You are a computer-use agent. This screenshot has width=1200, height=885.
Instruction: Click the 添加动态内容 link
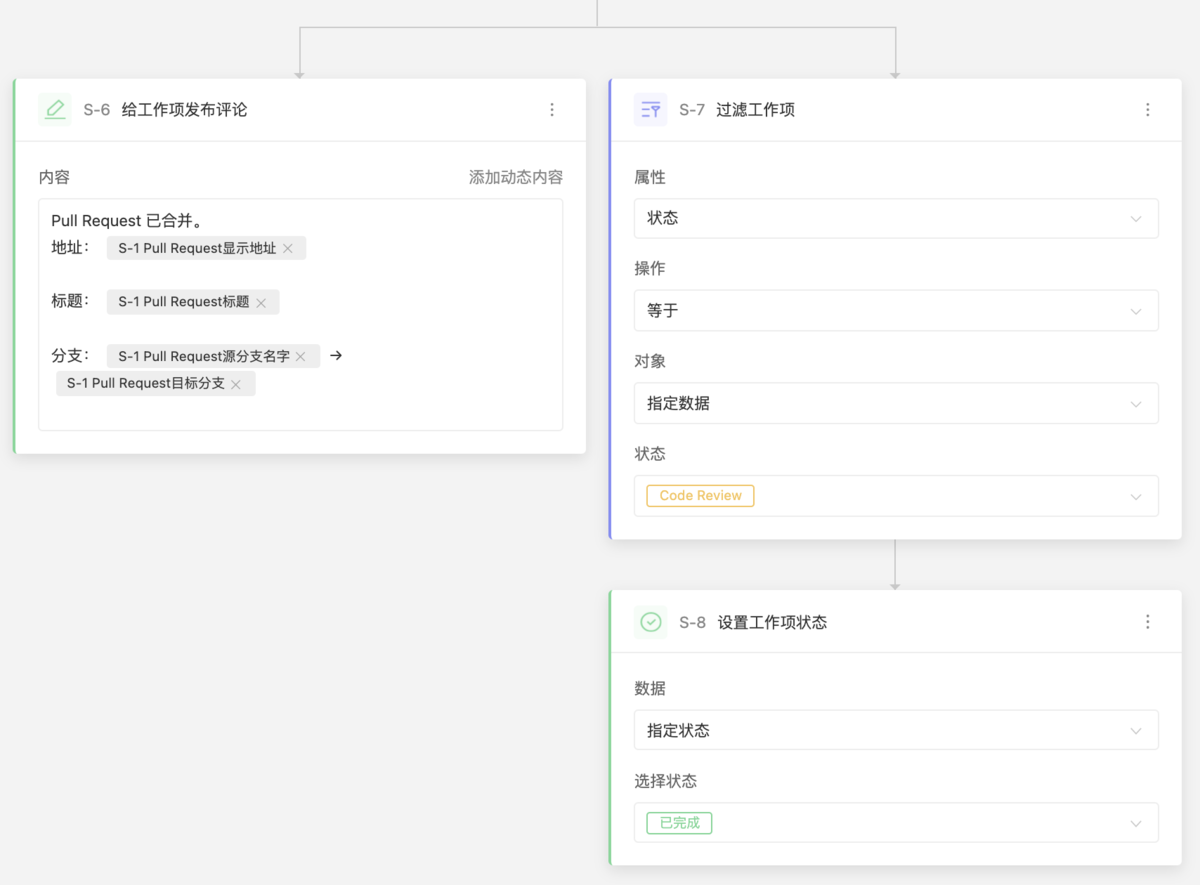pos(516,177)
